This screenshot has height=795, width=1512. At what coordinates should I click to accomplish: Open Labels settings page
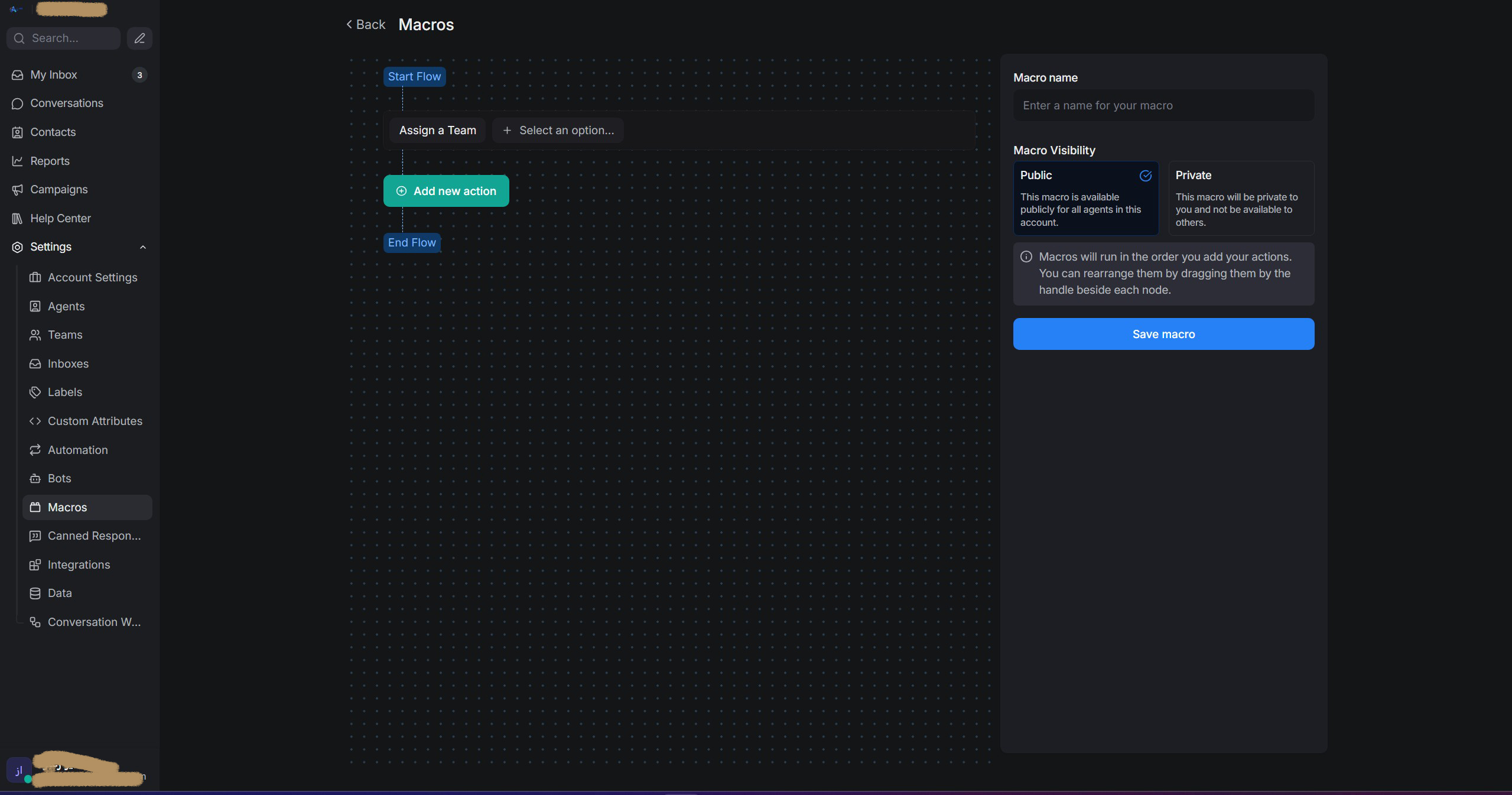coord(87,392)
